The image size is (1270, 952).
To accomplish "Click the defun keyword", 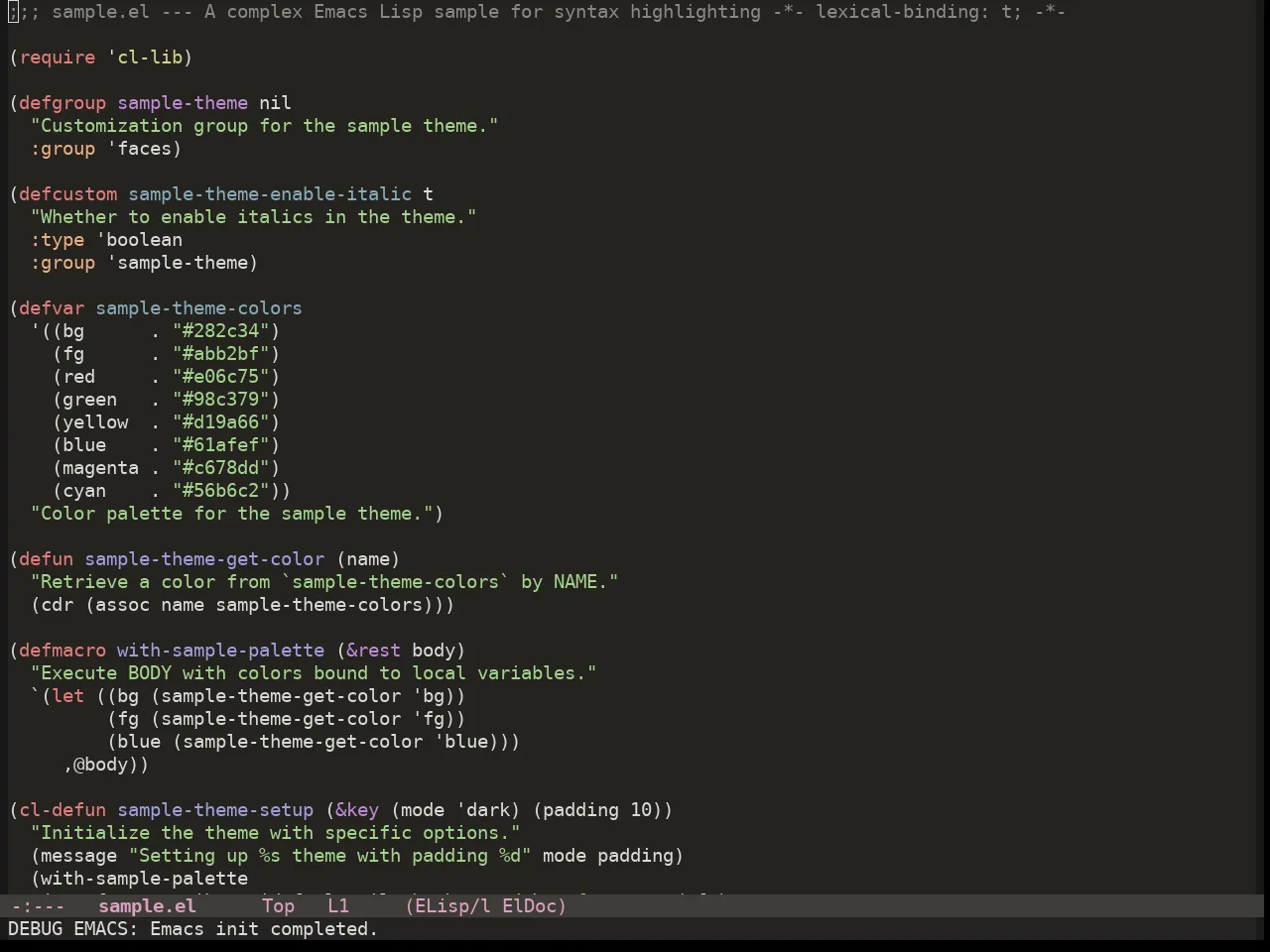I will point(47,559).
